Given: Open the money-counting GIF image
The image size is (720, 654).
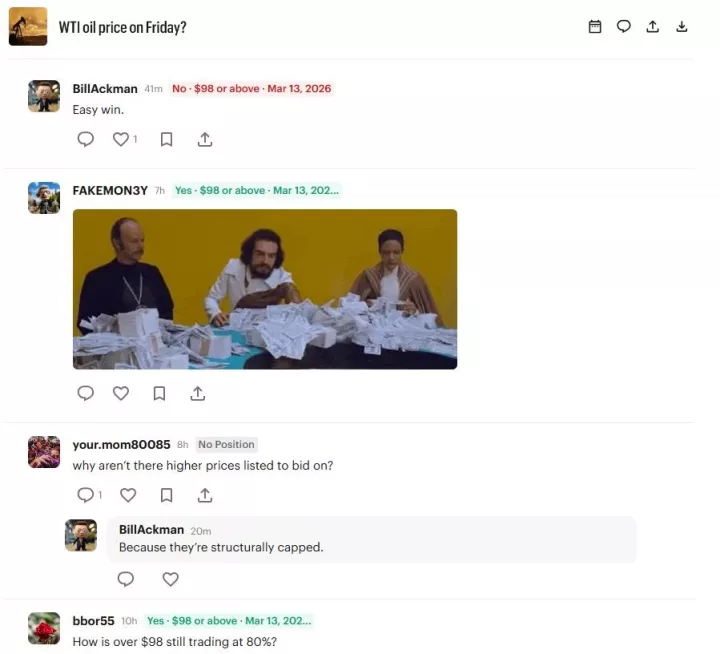Looking at the screenshot, I should point(265,289).
